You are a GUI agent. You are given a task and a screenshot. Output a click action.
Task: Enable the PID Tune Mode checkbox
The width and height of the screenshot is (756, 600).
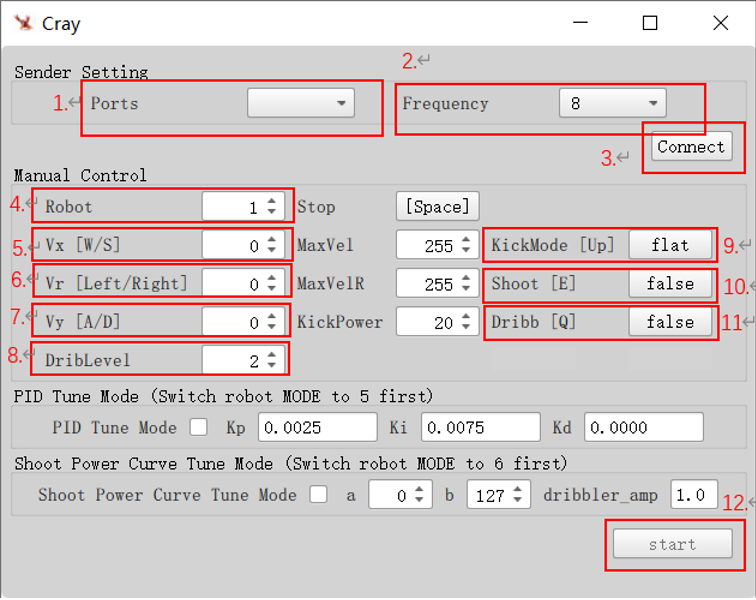(x=199, y=428)
